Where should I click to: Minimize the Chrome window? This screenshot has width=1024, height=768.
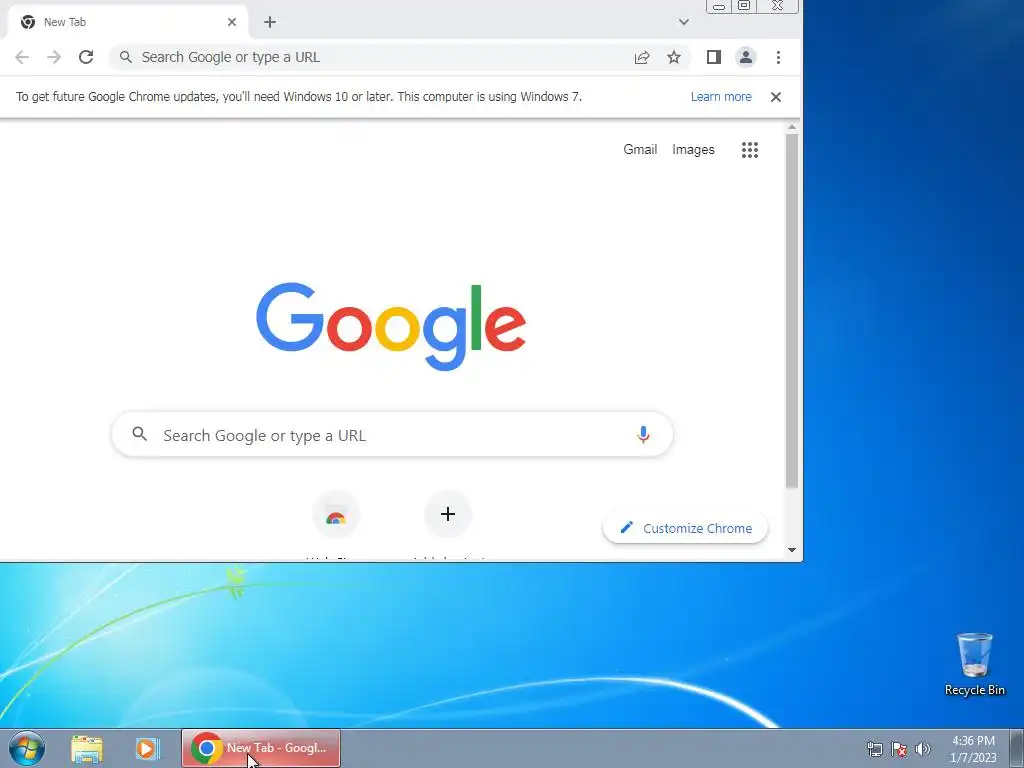[x=718, y=6]
